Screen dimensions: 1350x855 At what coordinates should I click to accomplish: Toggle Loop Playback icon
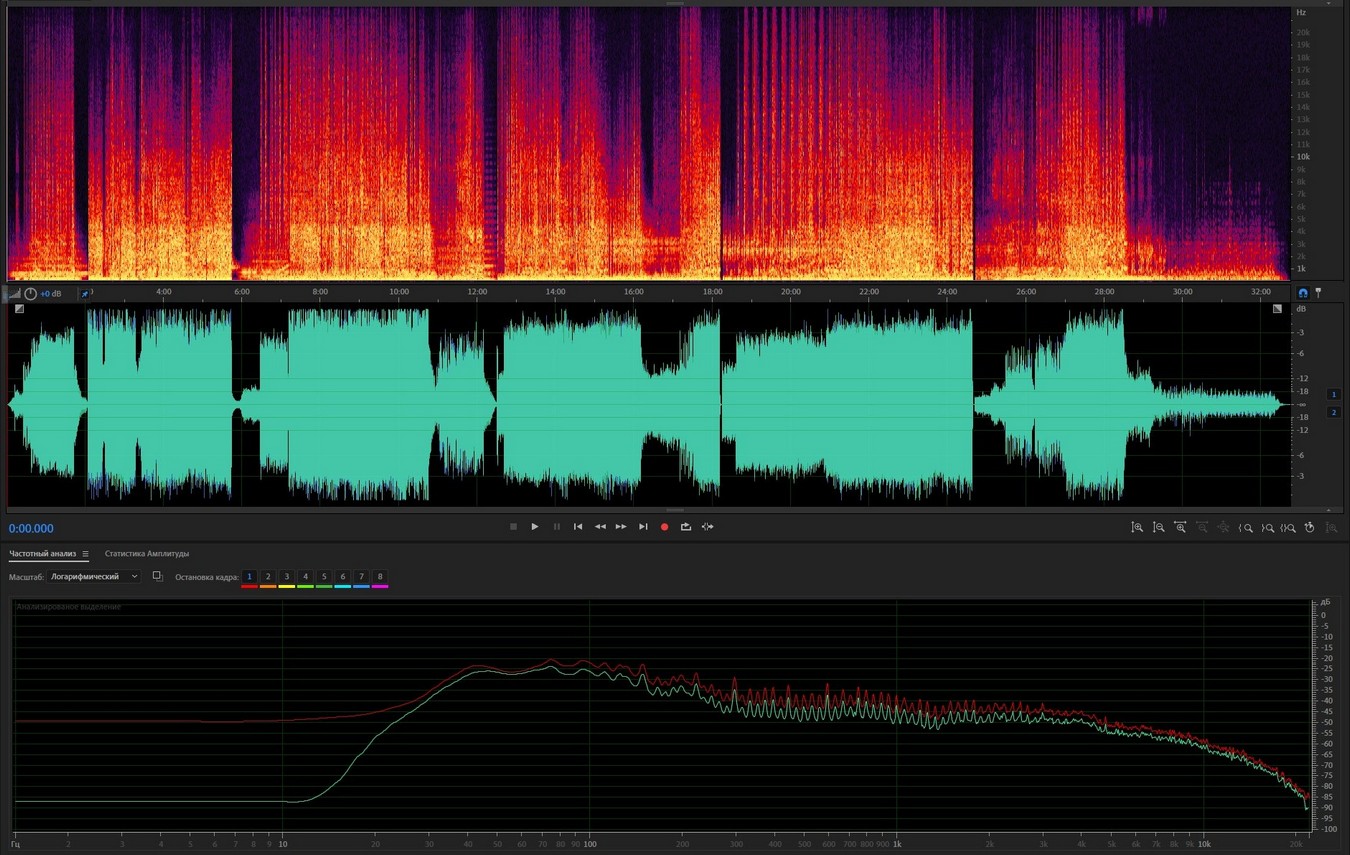[686, 527]
